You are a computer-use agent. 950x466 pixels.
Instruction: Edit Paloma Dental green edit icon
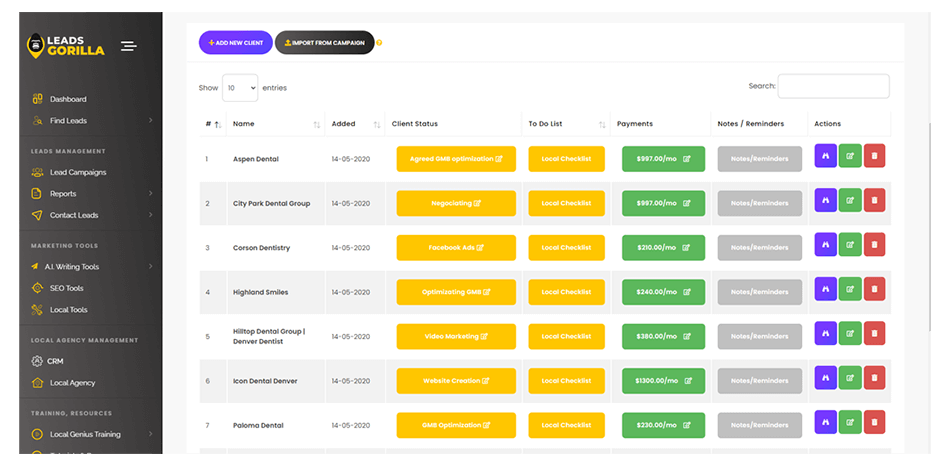pyautogui.click(x=849, y=422)
